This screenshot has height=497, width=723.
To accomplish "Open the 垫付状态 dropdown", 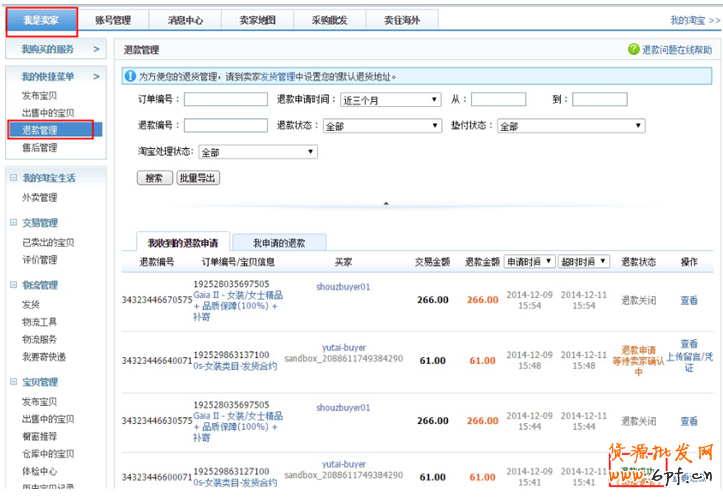I will point(570,126).
